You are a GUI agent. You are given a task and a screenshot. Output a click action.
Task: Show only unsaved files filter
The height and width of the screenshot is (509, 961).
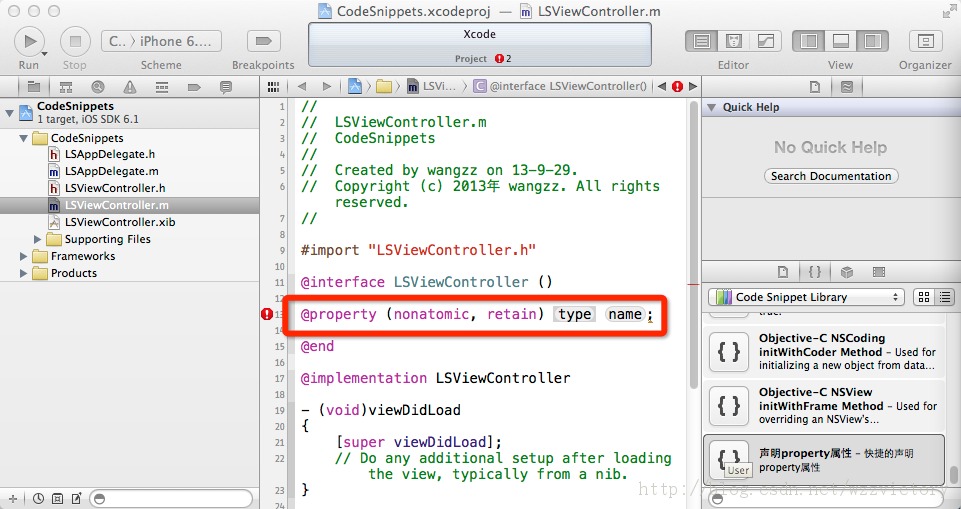(x=76, y=498)
